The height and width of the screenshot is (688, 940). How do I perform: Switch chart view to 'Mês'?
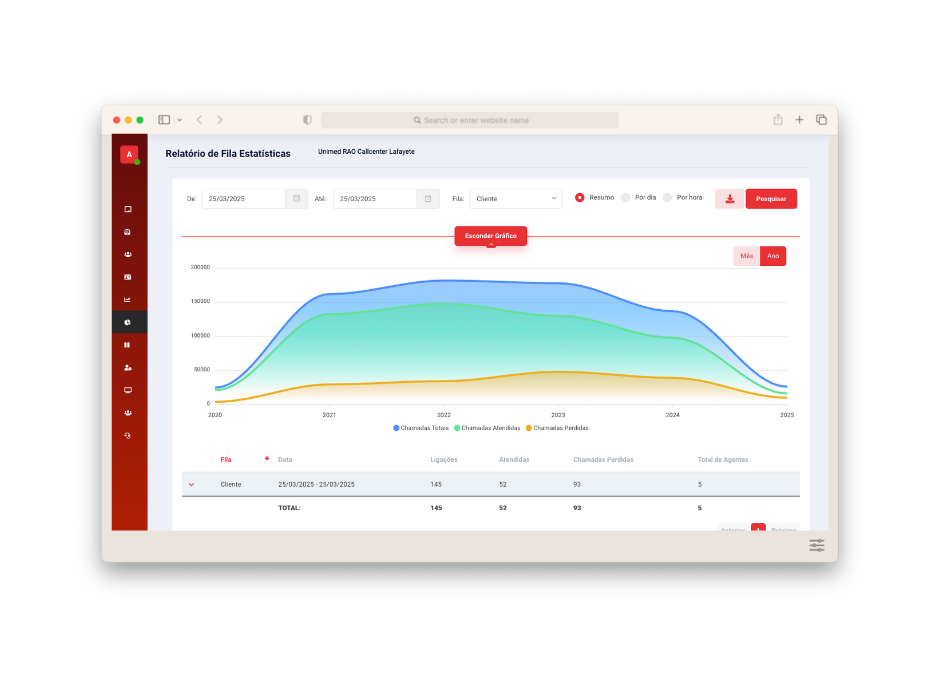746,256
